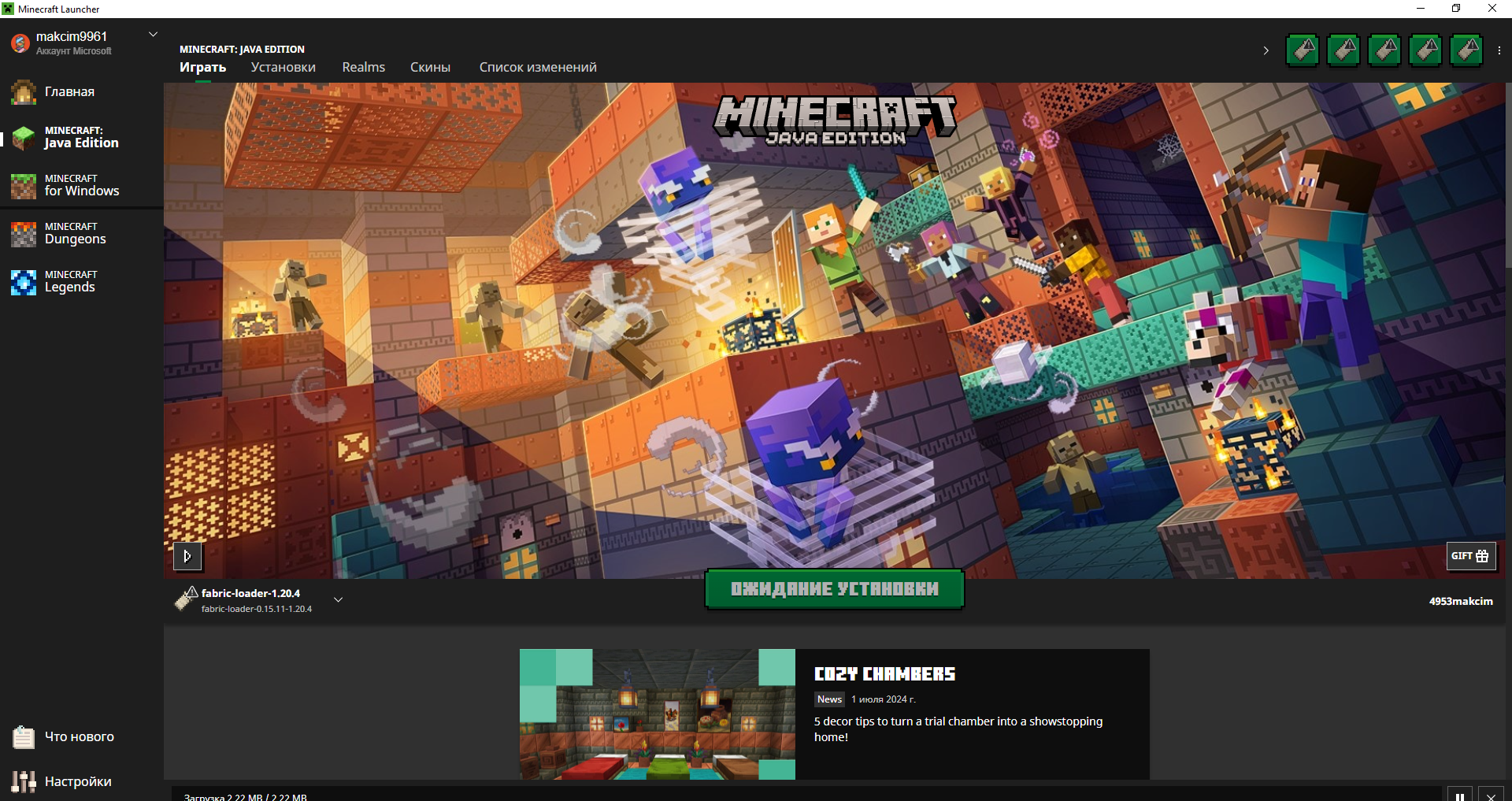Viewport: 1512px width, 801px height.
Task: Click the GIFT button
Action: tap(1471, 556)
